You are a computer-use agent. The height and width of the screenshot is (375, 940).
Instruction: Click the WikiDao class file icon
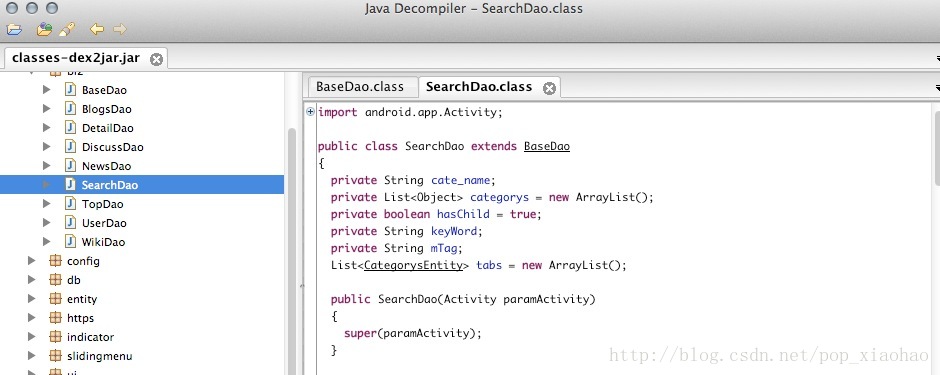[70, 241]
